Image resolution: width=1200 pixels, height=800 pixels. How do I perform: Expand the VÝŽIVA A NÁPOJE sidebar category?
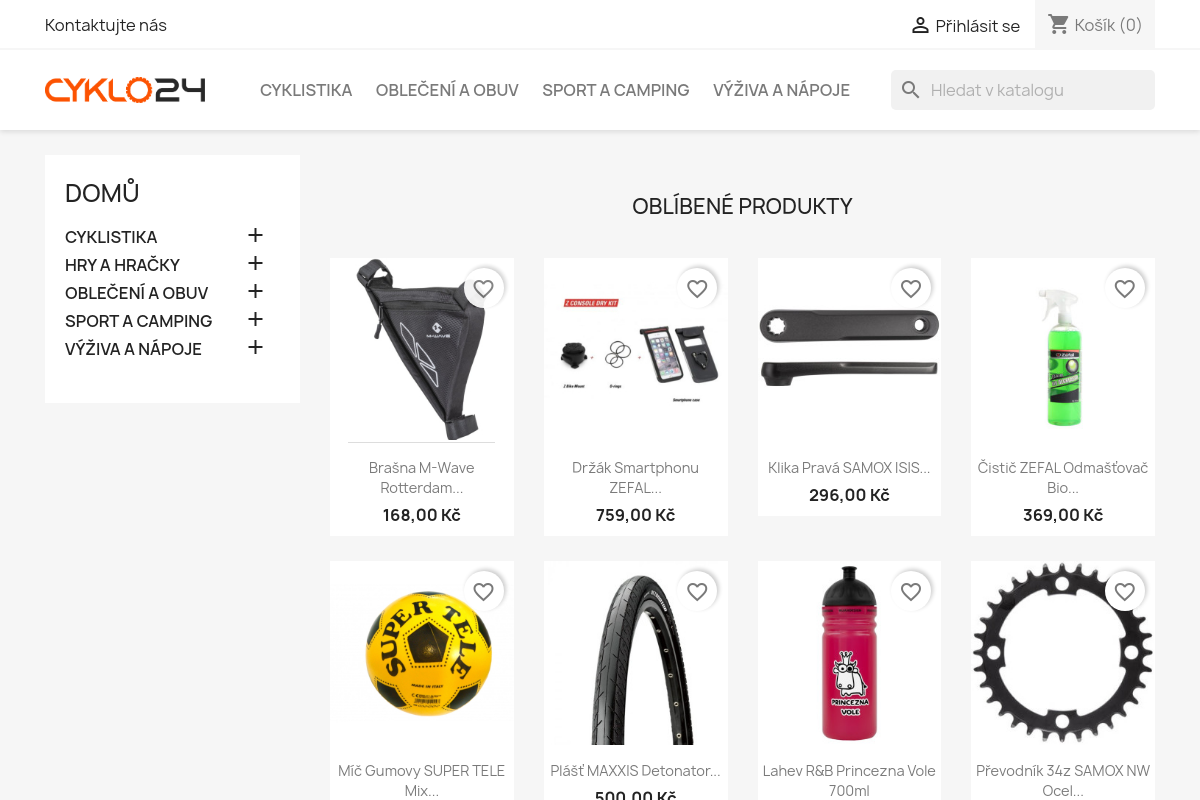click(x=255, y=348)
